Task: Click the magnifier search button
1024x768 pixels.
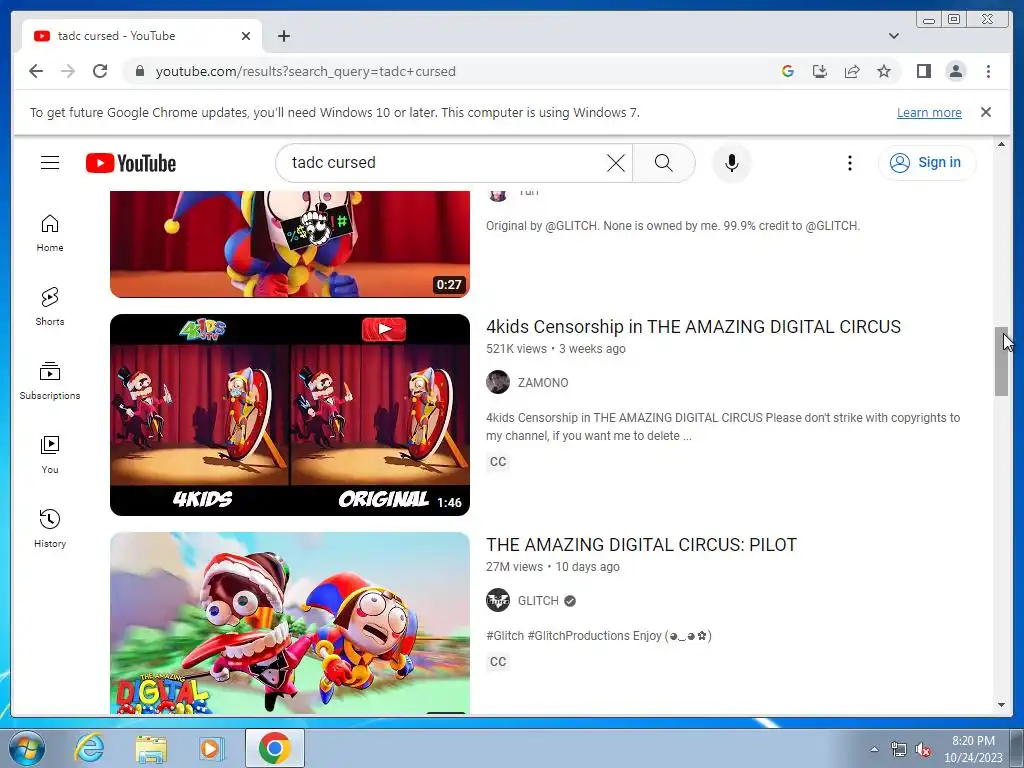Action: (x=664, y=163)
